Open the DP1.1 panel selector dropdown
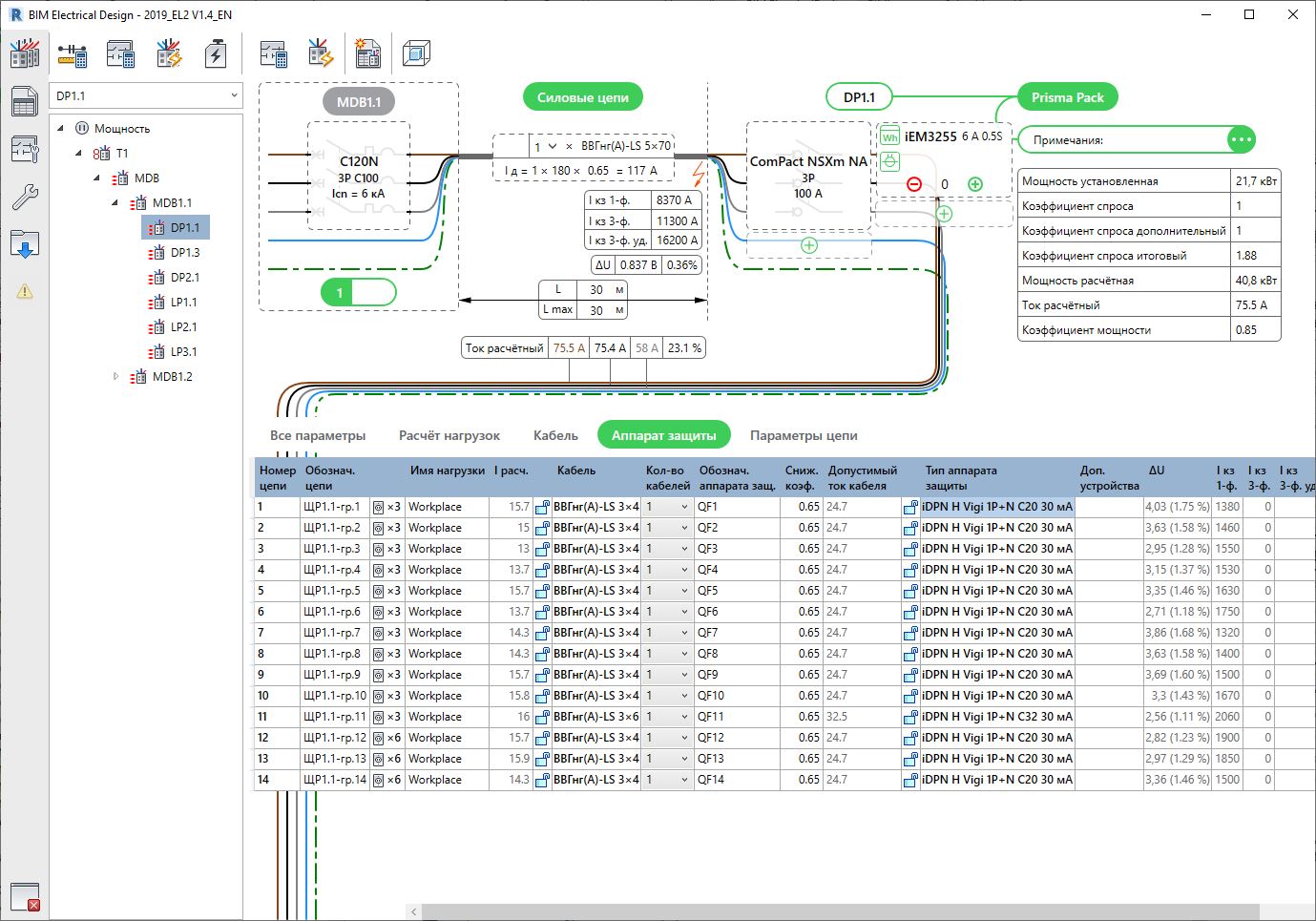Image resolution: width=1316 pixels, height=921 pixels. coord(146,95)
